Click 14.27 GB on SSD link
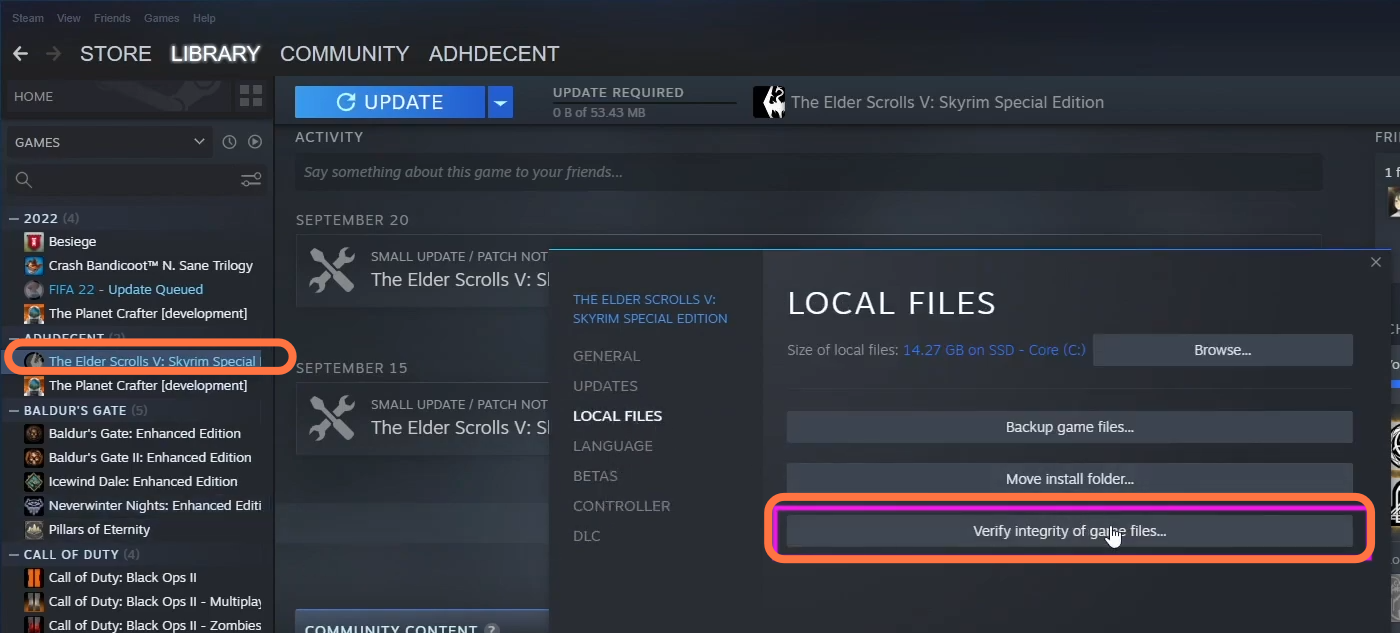This screenshot has height=633, width=1400. 993,350
